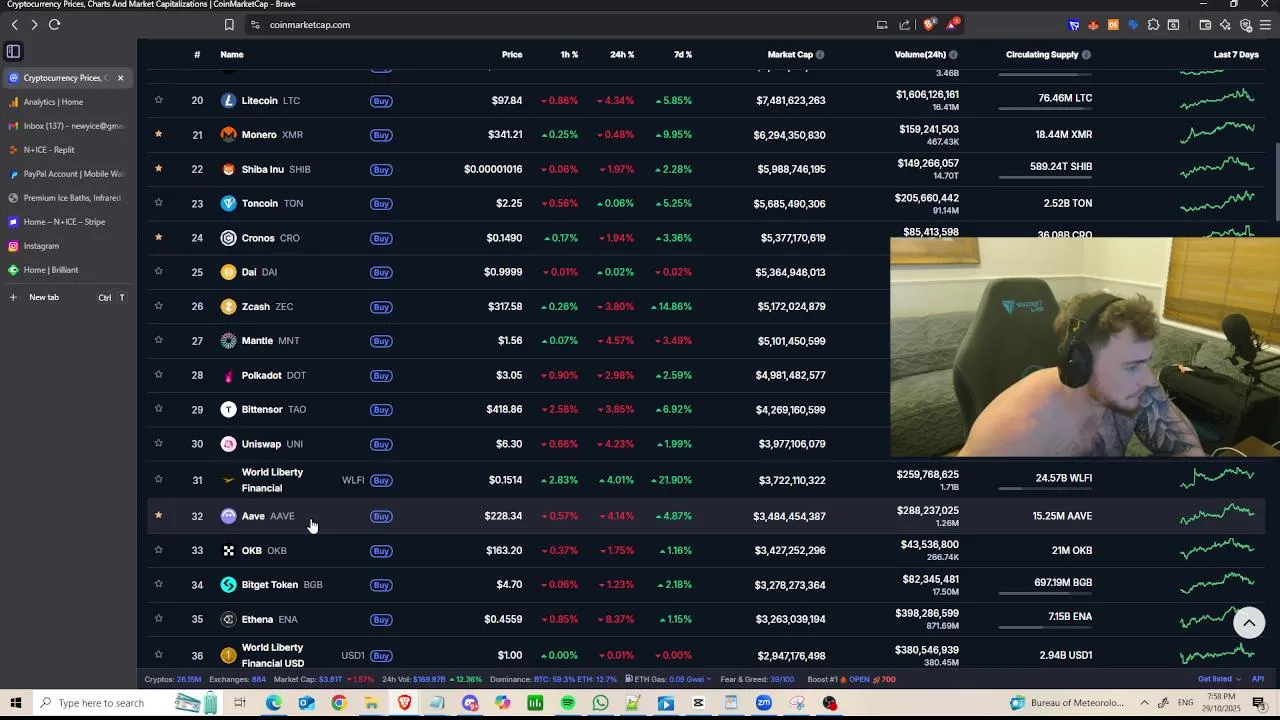Screen dimensions: 1280x720
Task: Click the Litecoin coin logo
Action: click(x=228, y=100)
